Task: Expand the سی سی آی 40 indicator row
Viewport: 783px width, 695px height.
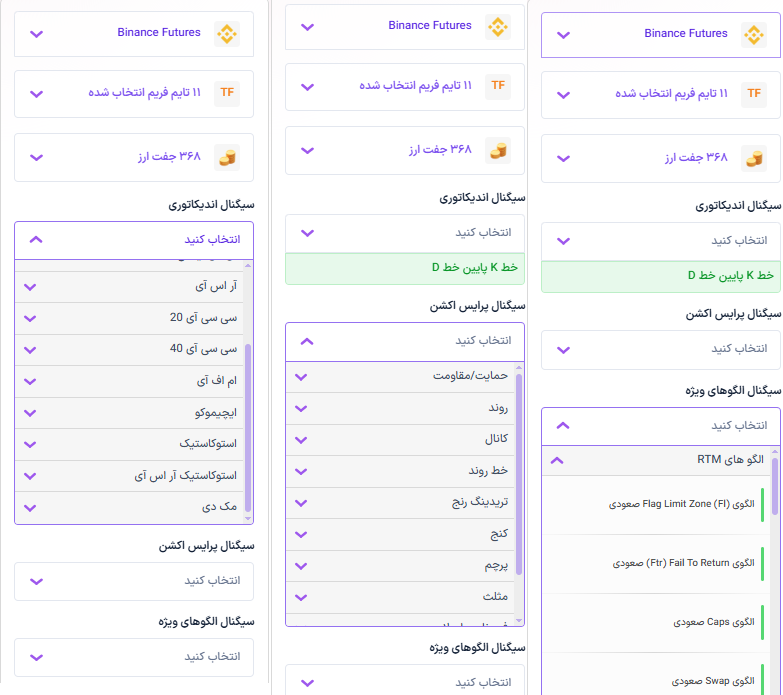Action: [129, 349]
